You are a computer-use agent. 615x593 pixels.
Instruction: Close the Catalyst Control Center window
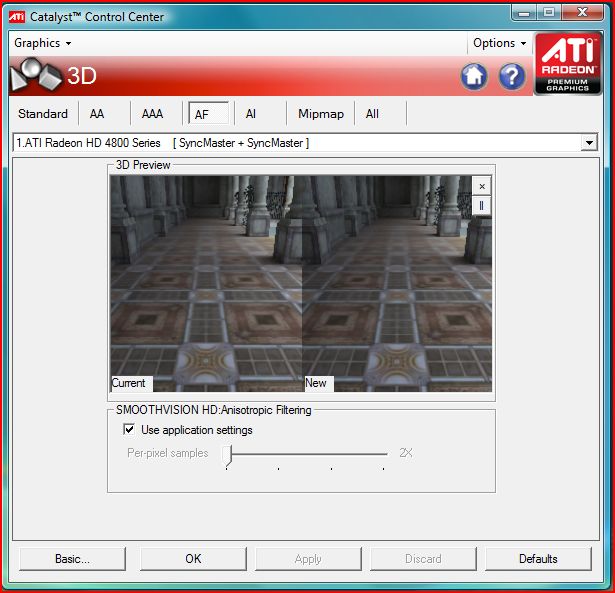click(582, 13)
